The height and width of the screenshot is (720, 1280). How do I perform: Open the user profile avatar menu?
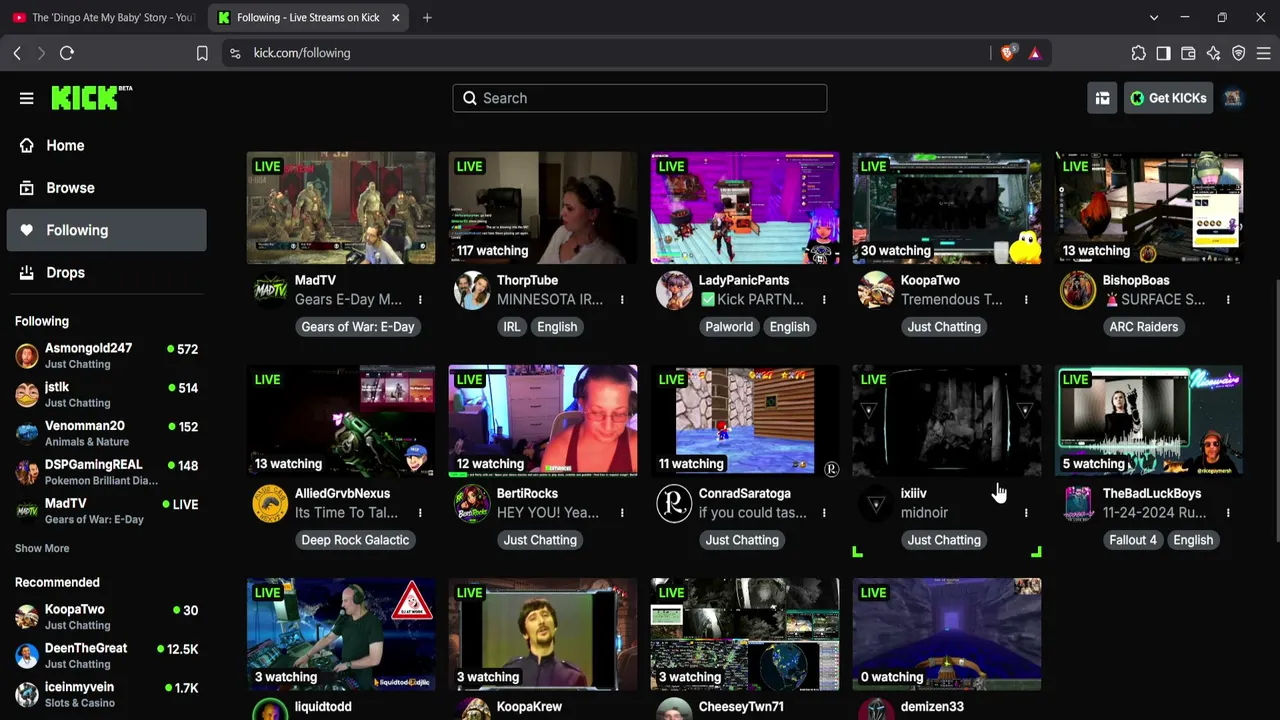point(1233,98)
